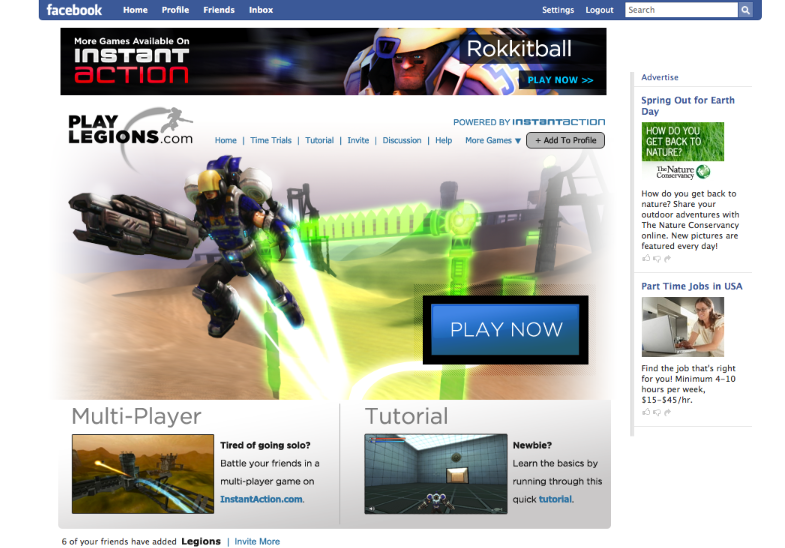Click thumbs-up icon under Nature Conservancy ad

[646, 258]
